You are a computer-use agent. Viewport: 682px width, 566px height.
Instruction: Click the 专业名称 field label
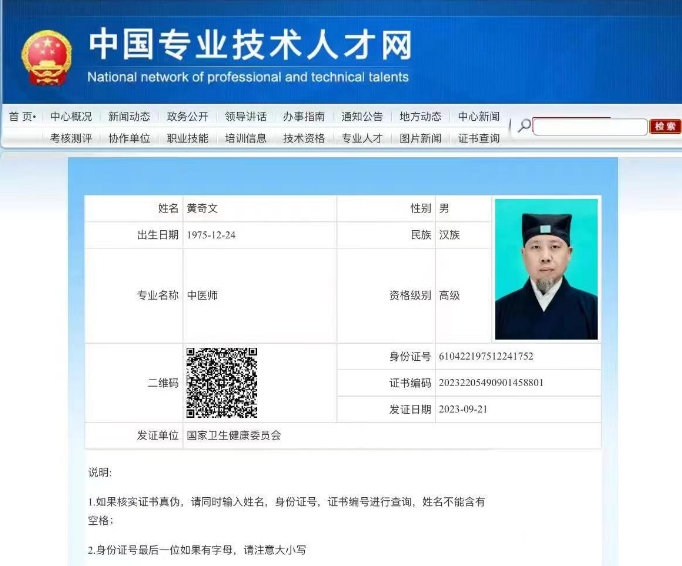[158, 295]
